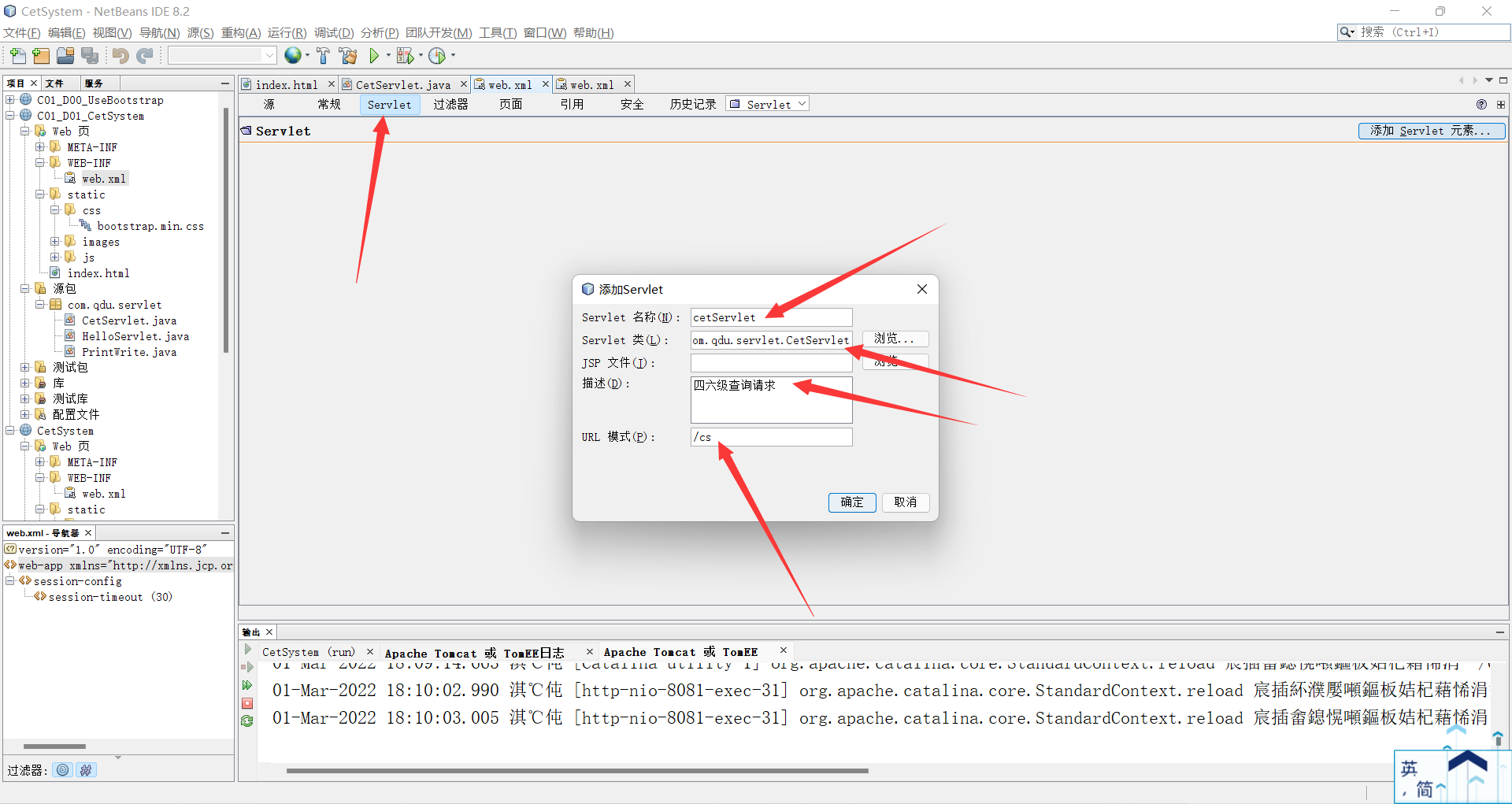Click the red stop icon in output
The width and height of the screenshot is (1512, 804).
coord(247,703)
